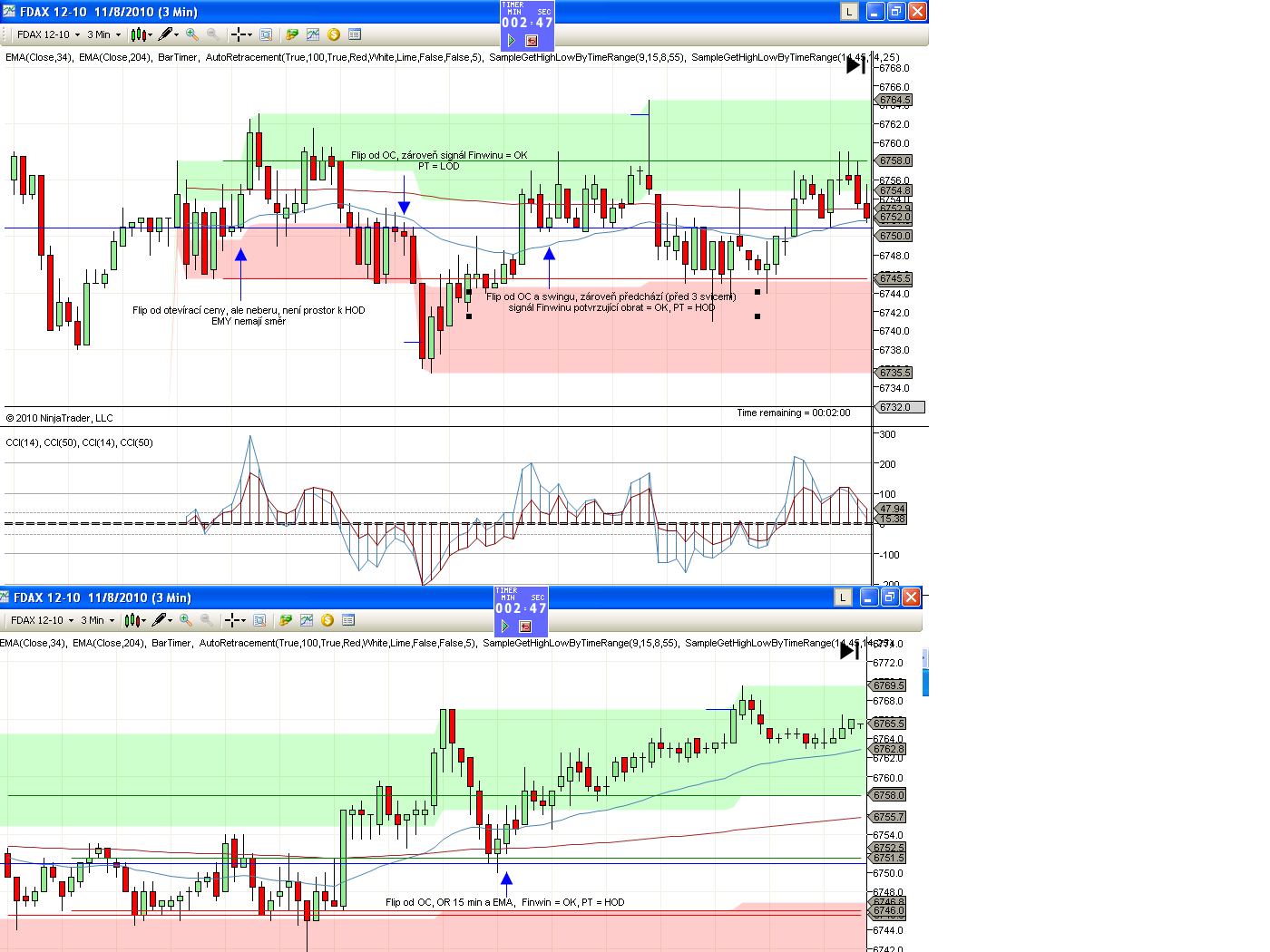Open strategies icon in upper chart window

(292, 34)
